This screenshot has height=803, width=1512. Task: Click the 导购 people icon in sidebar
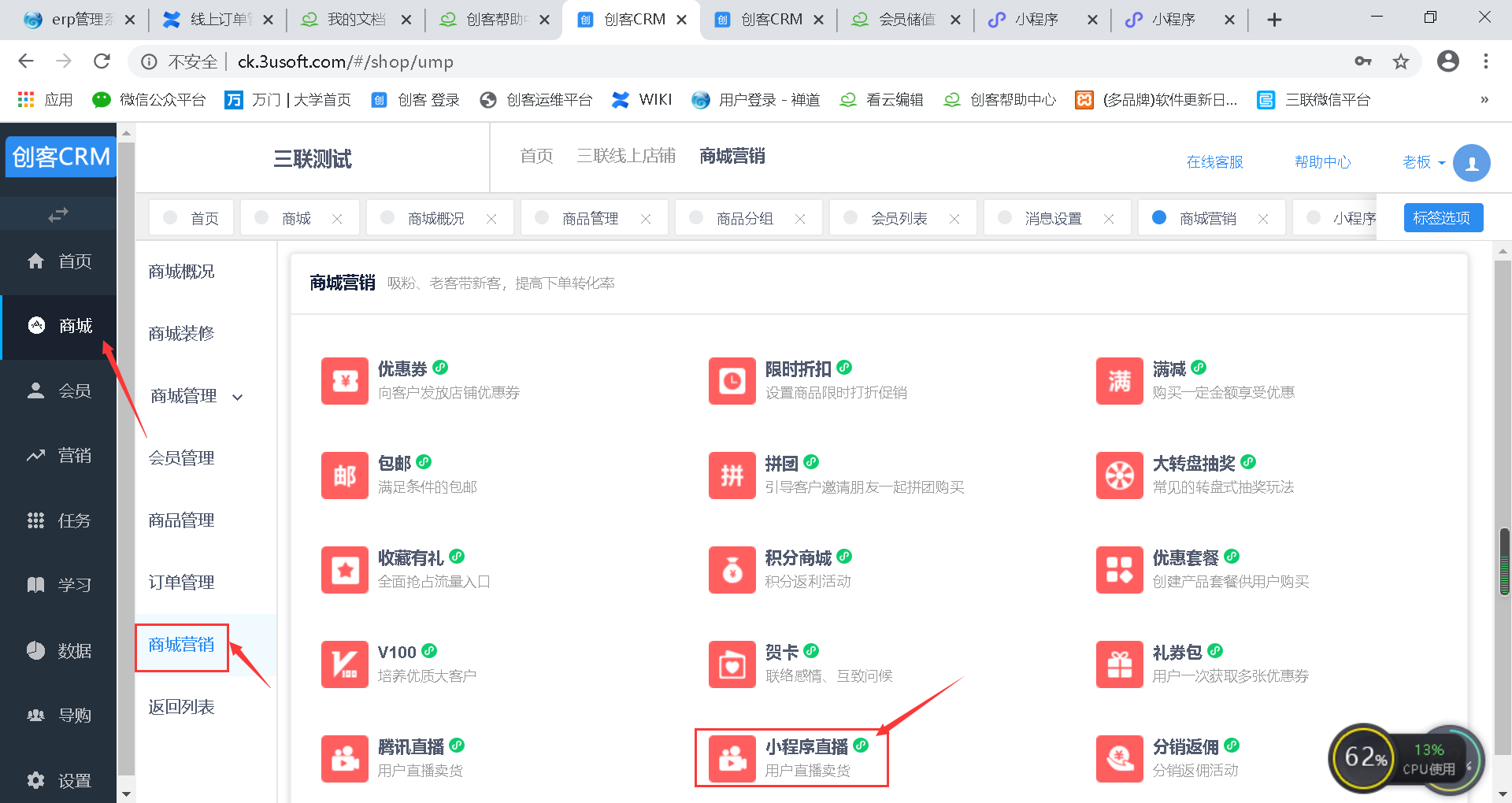click(35, 715)
